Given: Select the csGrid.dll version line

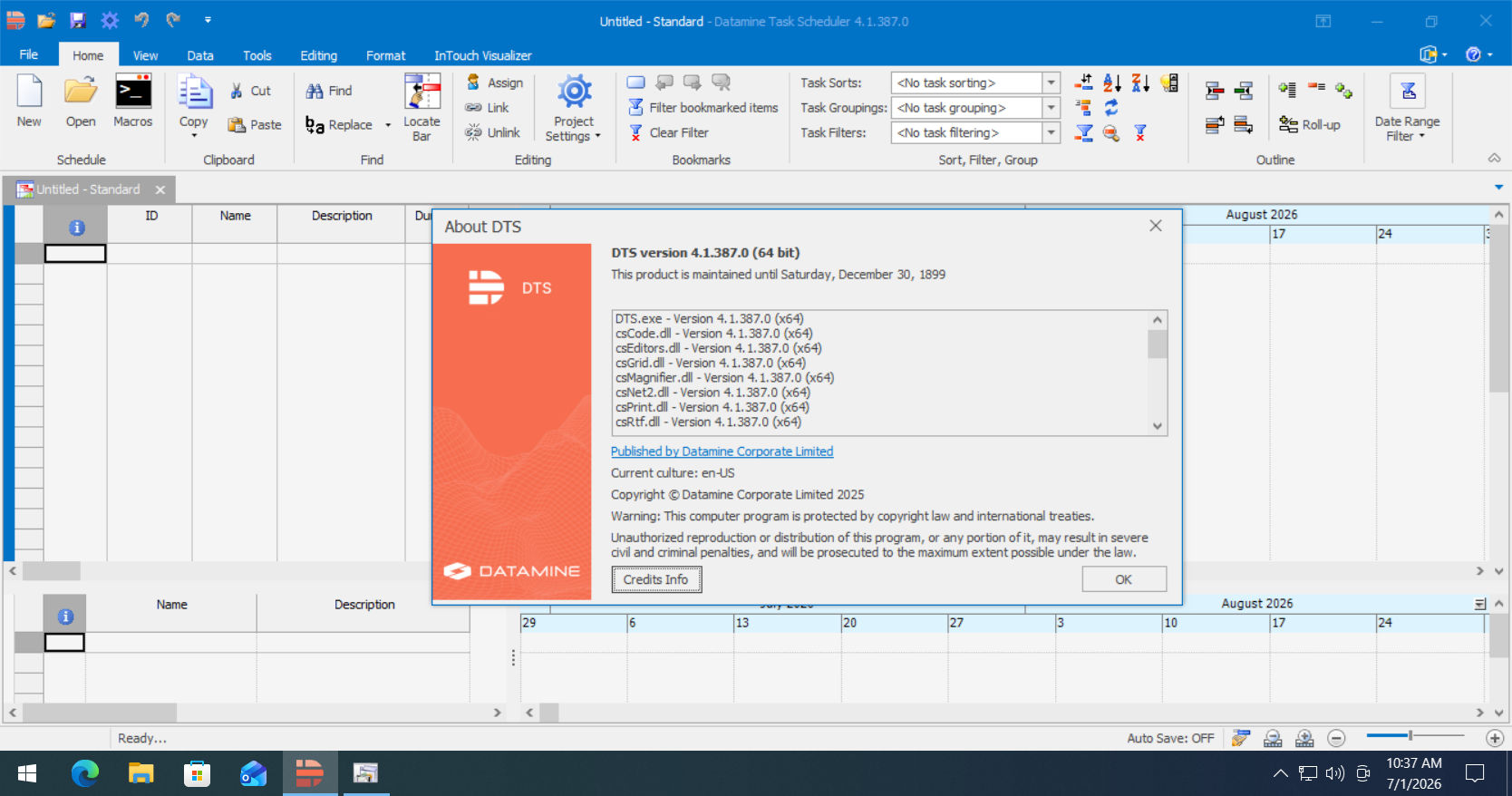Looking at the screenshot, I should (x=710, y=363).
